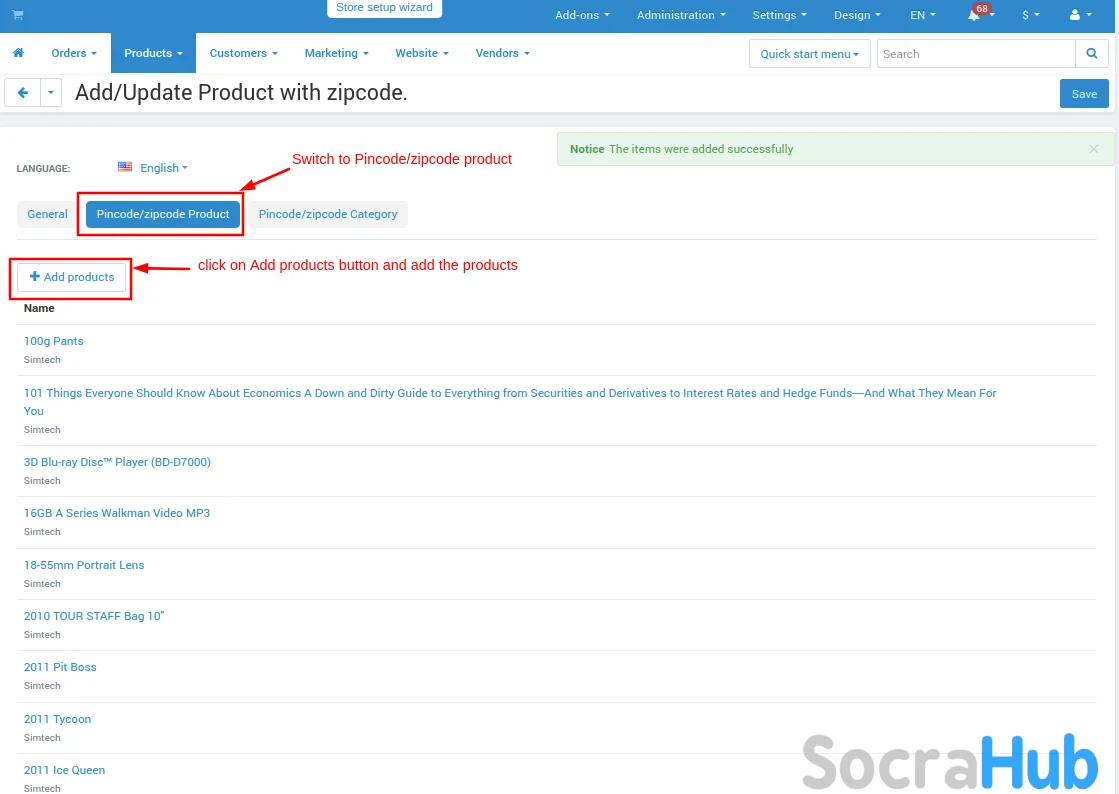This screenshot has height=794, width=1119.
Task: Click the Add products button
Action: [71, 277]
